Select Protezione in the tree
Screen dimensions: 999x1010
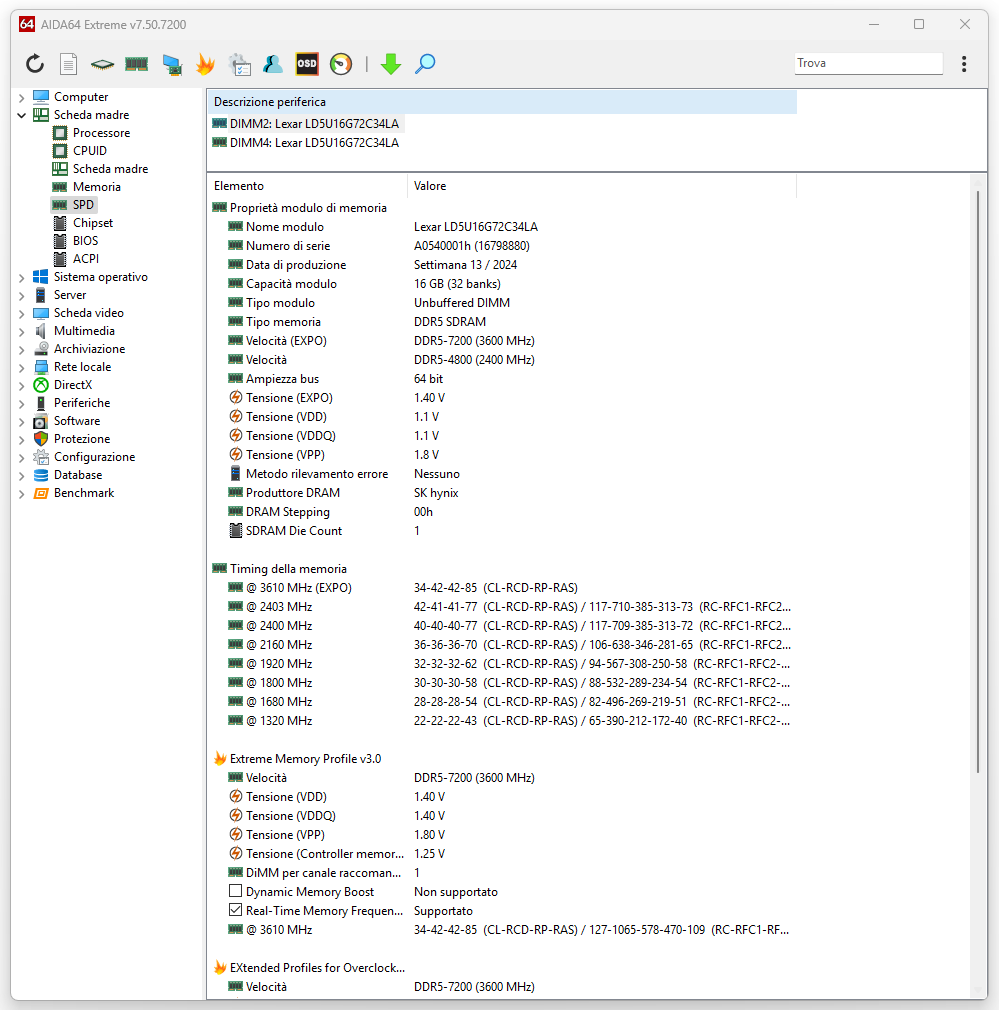coord(82,439)
